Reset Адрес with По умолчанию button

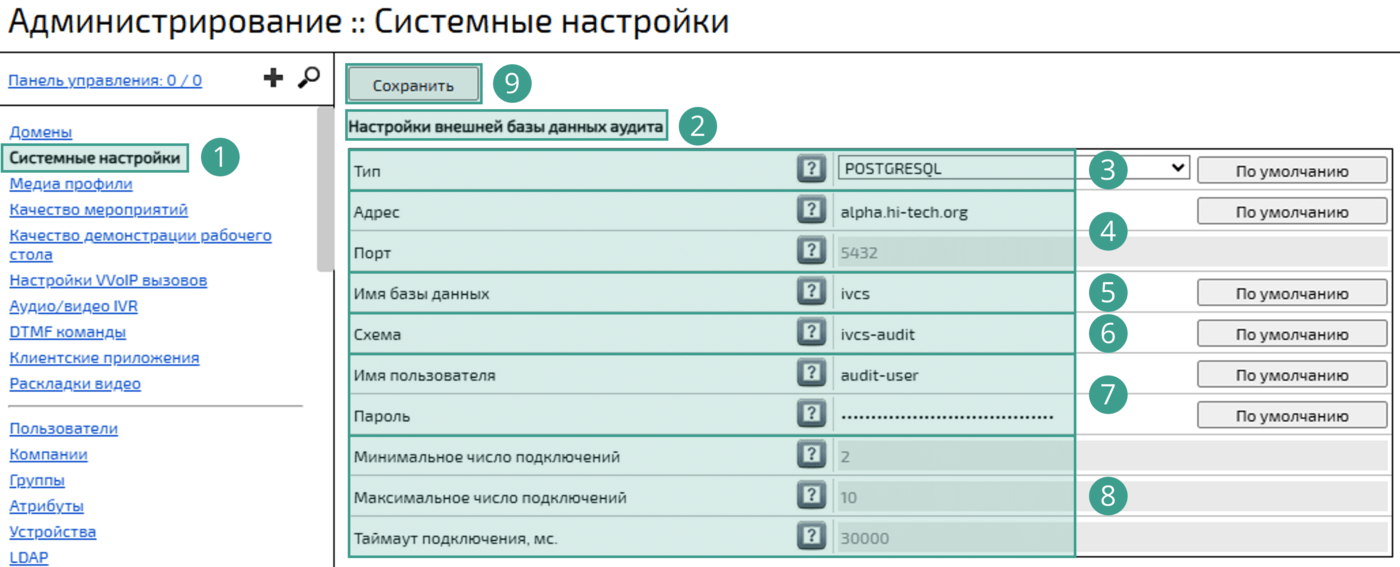pyautogui.click(x=1292, y=212)
